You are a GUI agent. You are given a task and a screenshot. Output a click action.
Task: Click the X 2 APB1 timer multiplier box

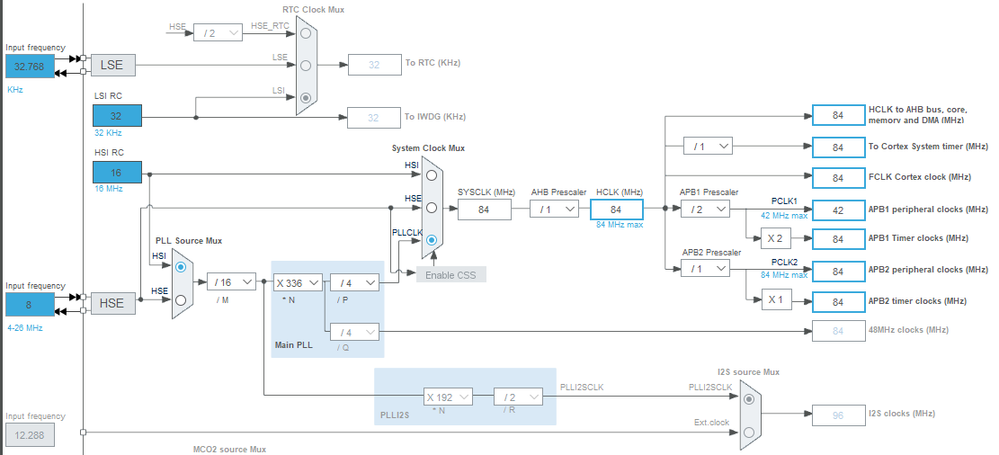[777, 239]
